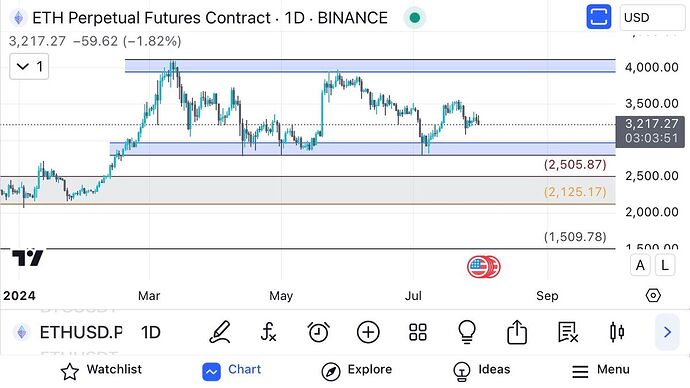Change the 1D timeframe interval
The image size is (690, 388).
pyautogui.click(x=151, y=332)
